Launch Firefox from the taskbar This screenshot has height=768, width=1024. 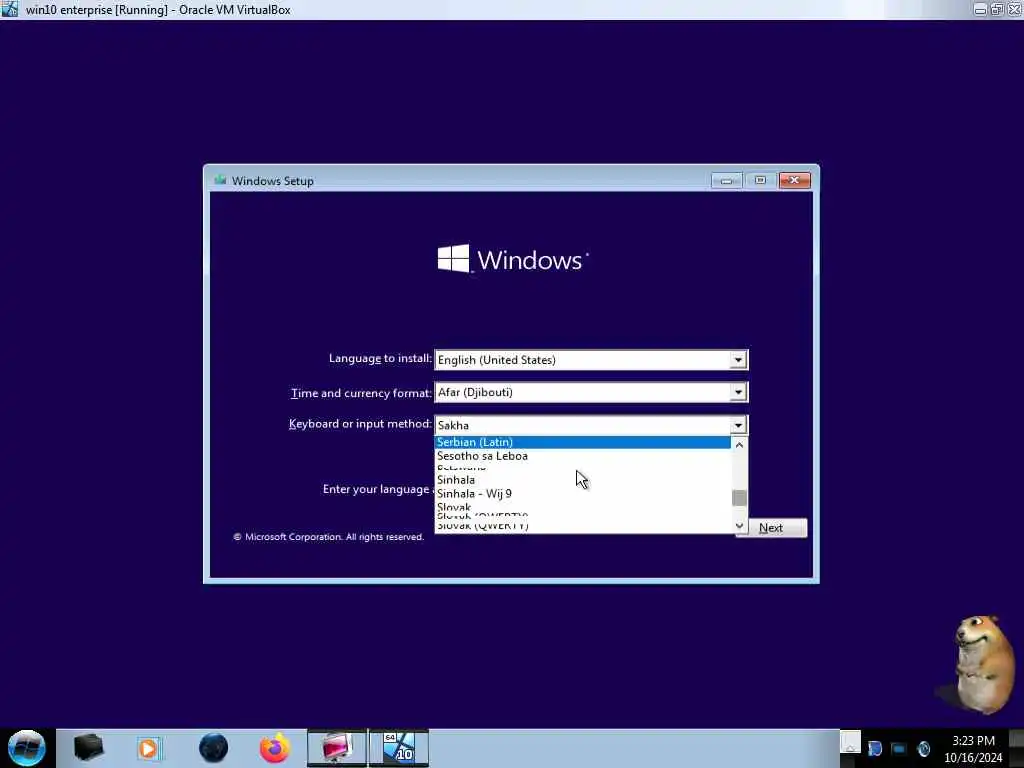[275, 748]
